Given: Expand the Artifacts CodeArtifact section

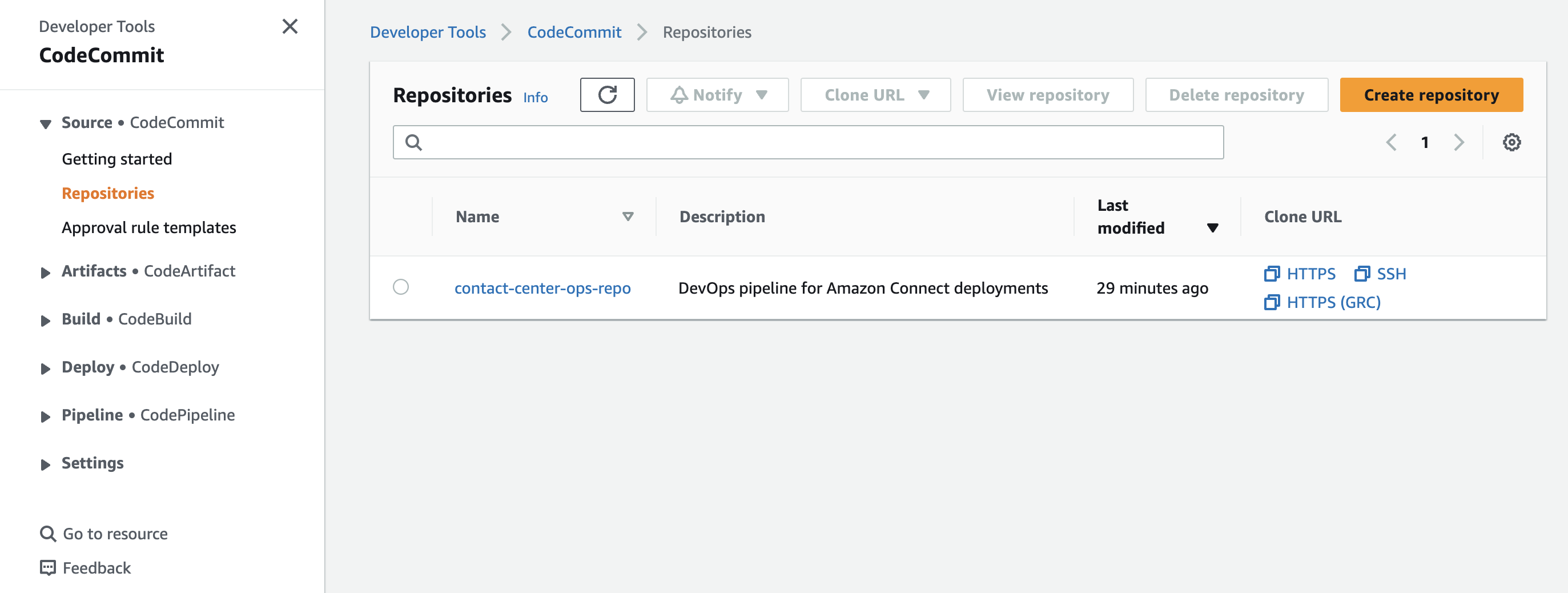Looking at the screenshot, I should point(45,272).
